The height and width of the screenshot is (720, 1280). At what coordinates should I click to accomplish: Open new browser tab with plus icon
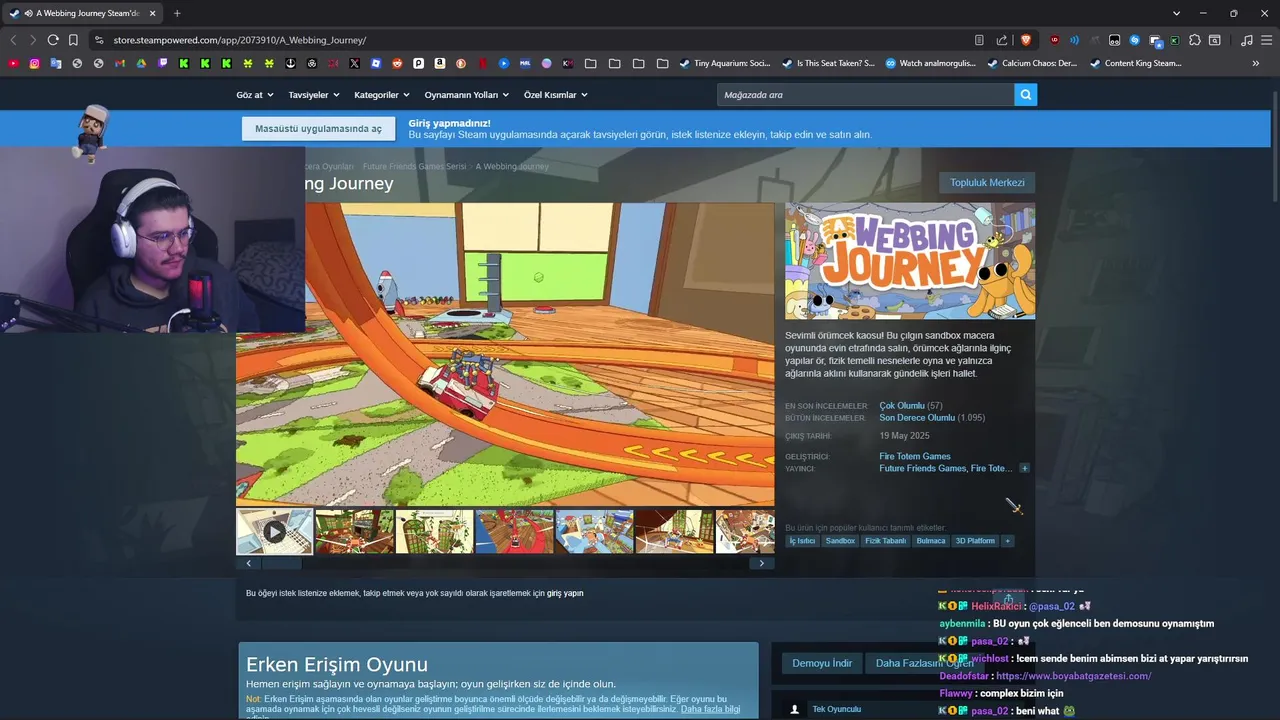coord(177,13)
